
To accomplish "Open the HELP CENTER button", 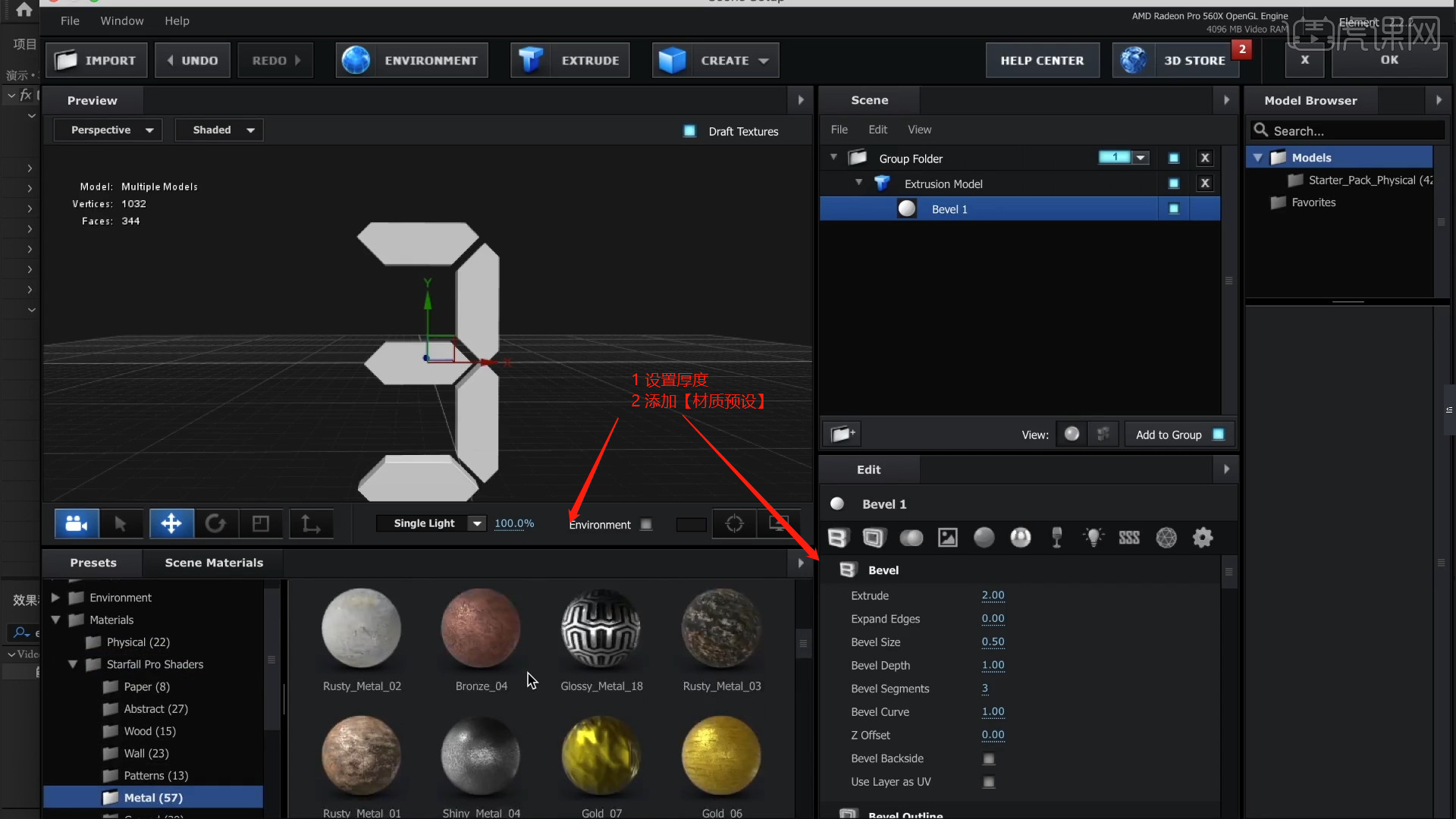I will [x=1042, y=61].
